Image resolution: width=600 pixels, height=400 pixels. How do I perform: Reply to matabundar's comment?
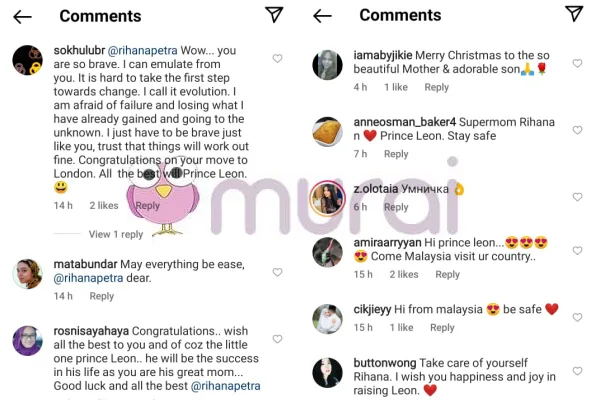(102, 296)
